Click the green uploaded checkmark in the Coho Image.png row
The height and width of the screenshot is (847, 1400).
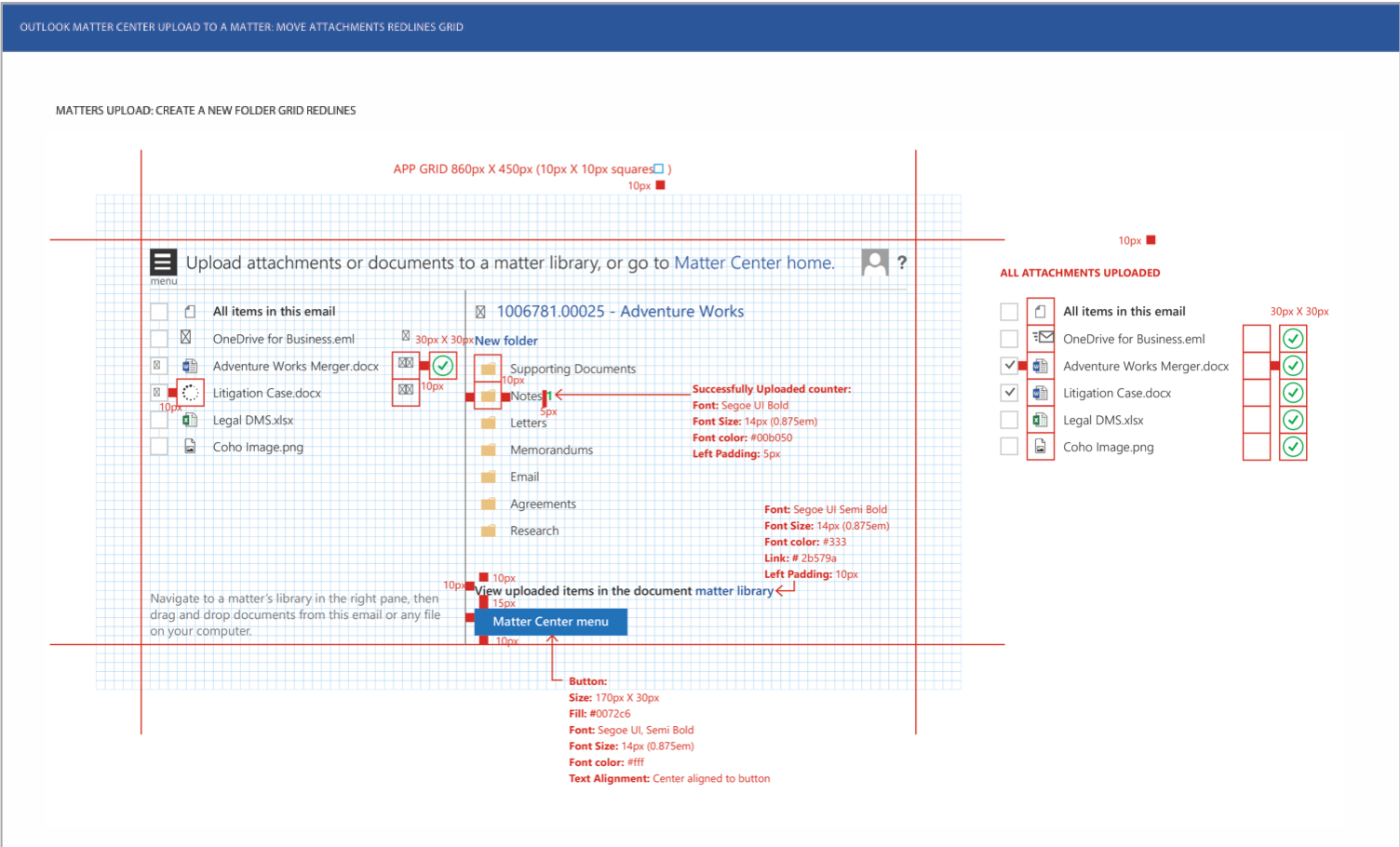[1293, 447]
